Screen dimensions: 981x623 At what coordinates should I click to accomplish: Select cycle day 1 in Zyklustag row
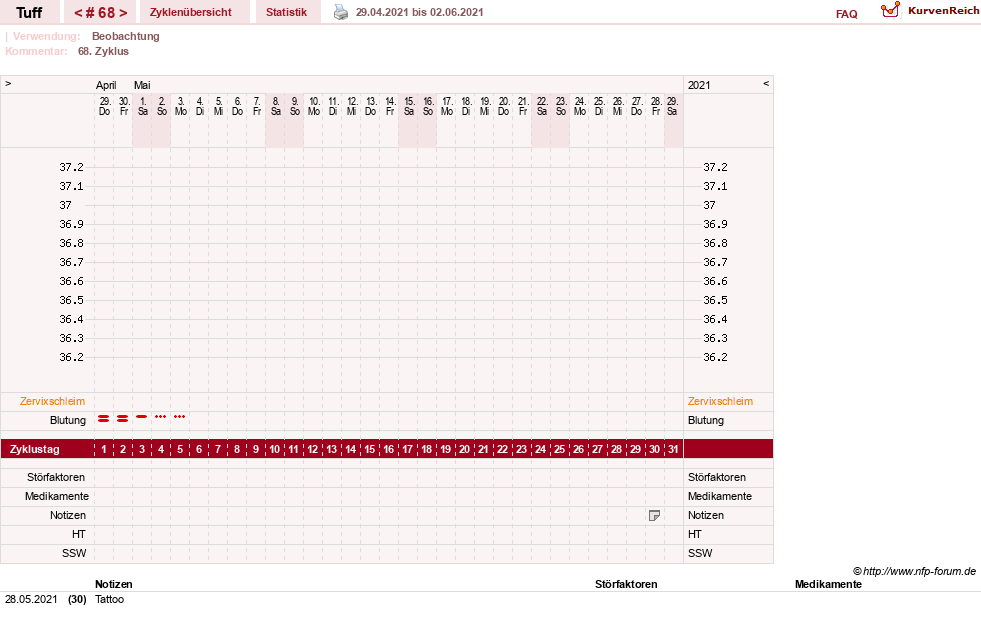click(x=104, y=449)
